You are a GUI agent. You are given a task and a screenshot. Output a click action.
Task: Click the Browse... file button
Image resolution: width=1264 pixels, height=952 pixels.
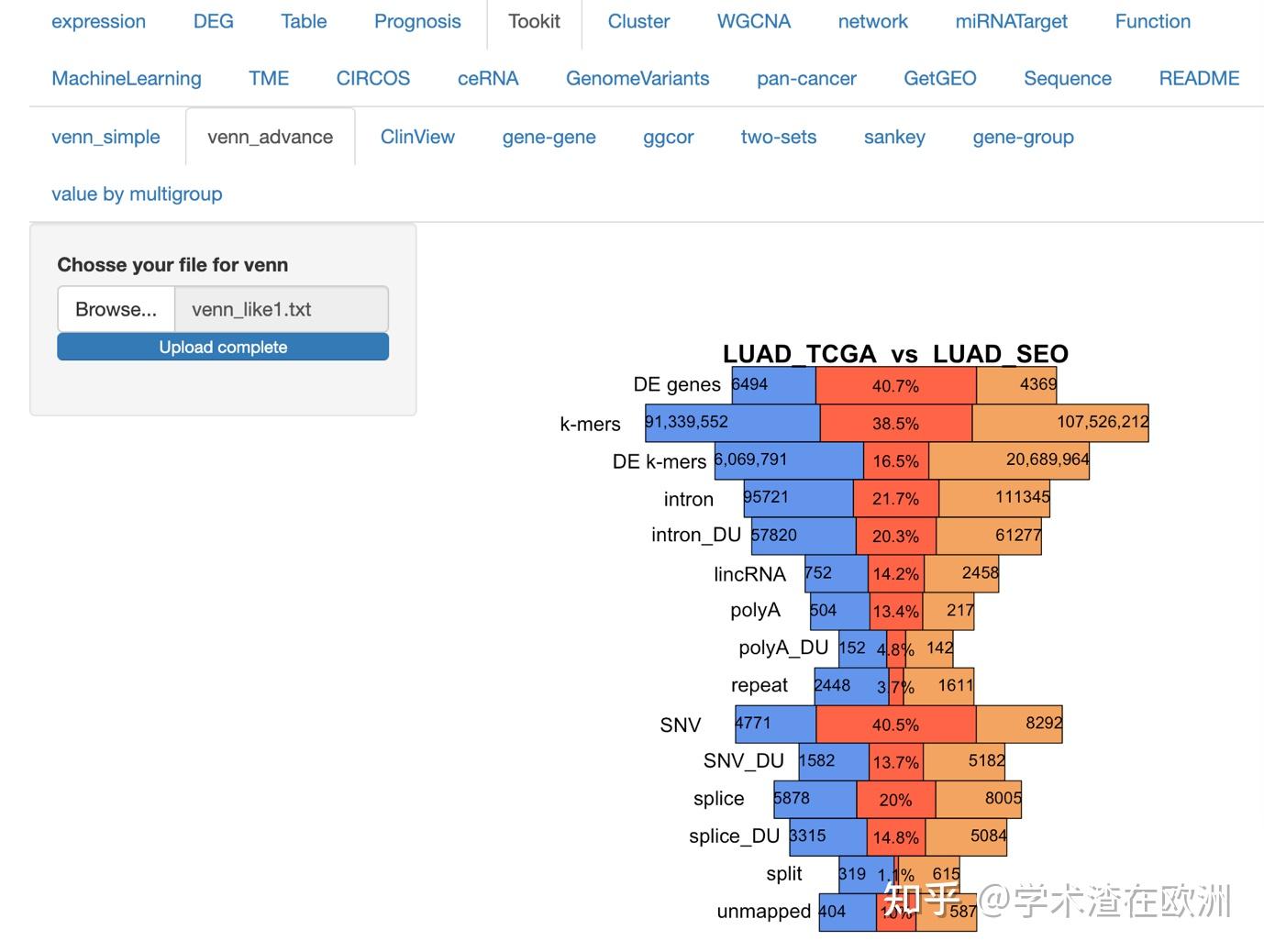116,309
